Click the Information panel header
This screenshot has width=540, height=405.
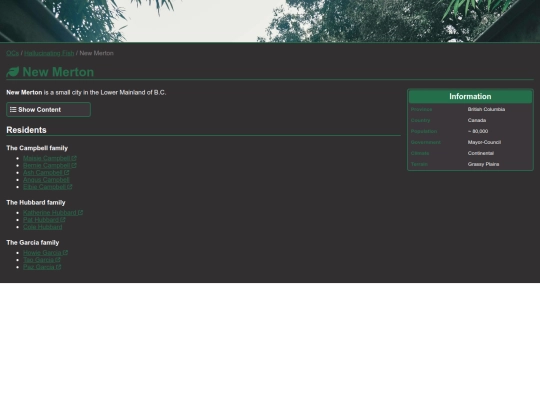pyautogui.click(x=470, y=96)
